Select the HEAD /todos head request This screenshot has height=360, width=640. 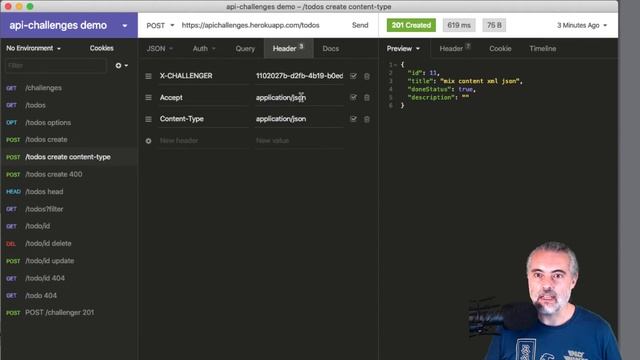[69, 191]
